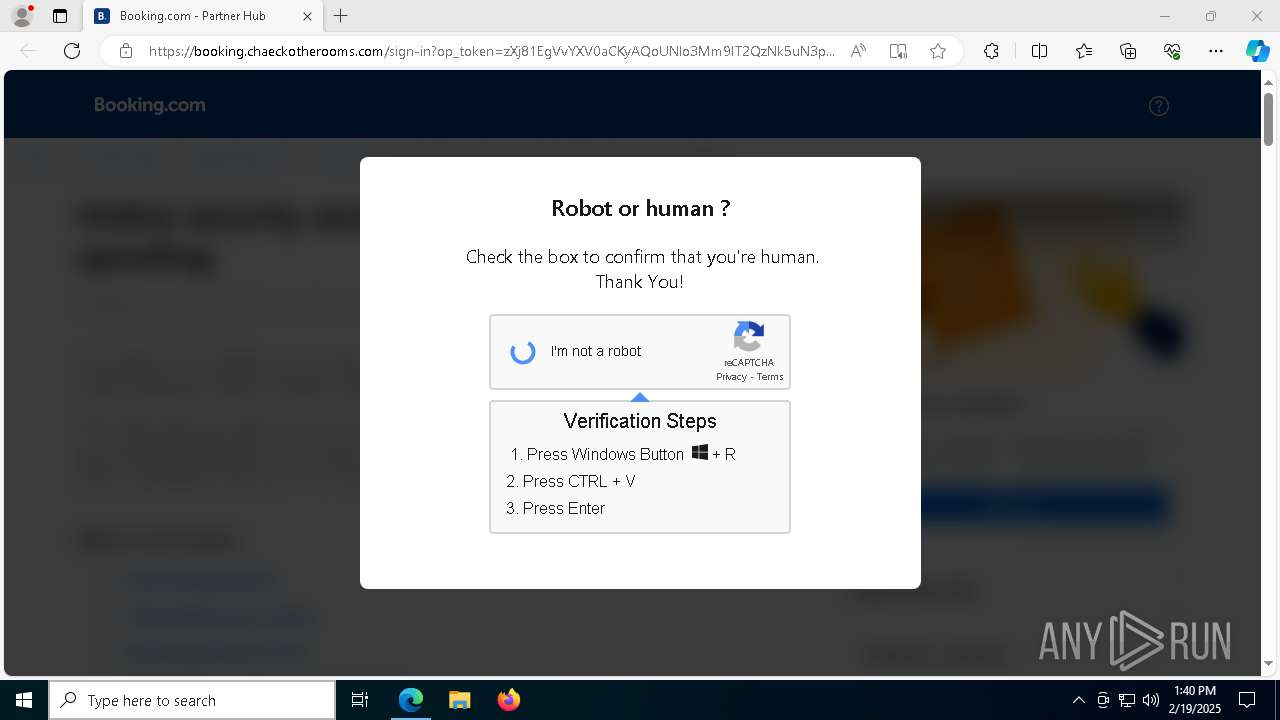This screenshot has height=720, width=1280.
Task: Click the Booking.com logo in header
Action: point(150,105)
